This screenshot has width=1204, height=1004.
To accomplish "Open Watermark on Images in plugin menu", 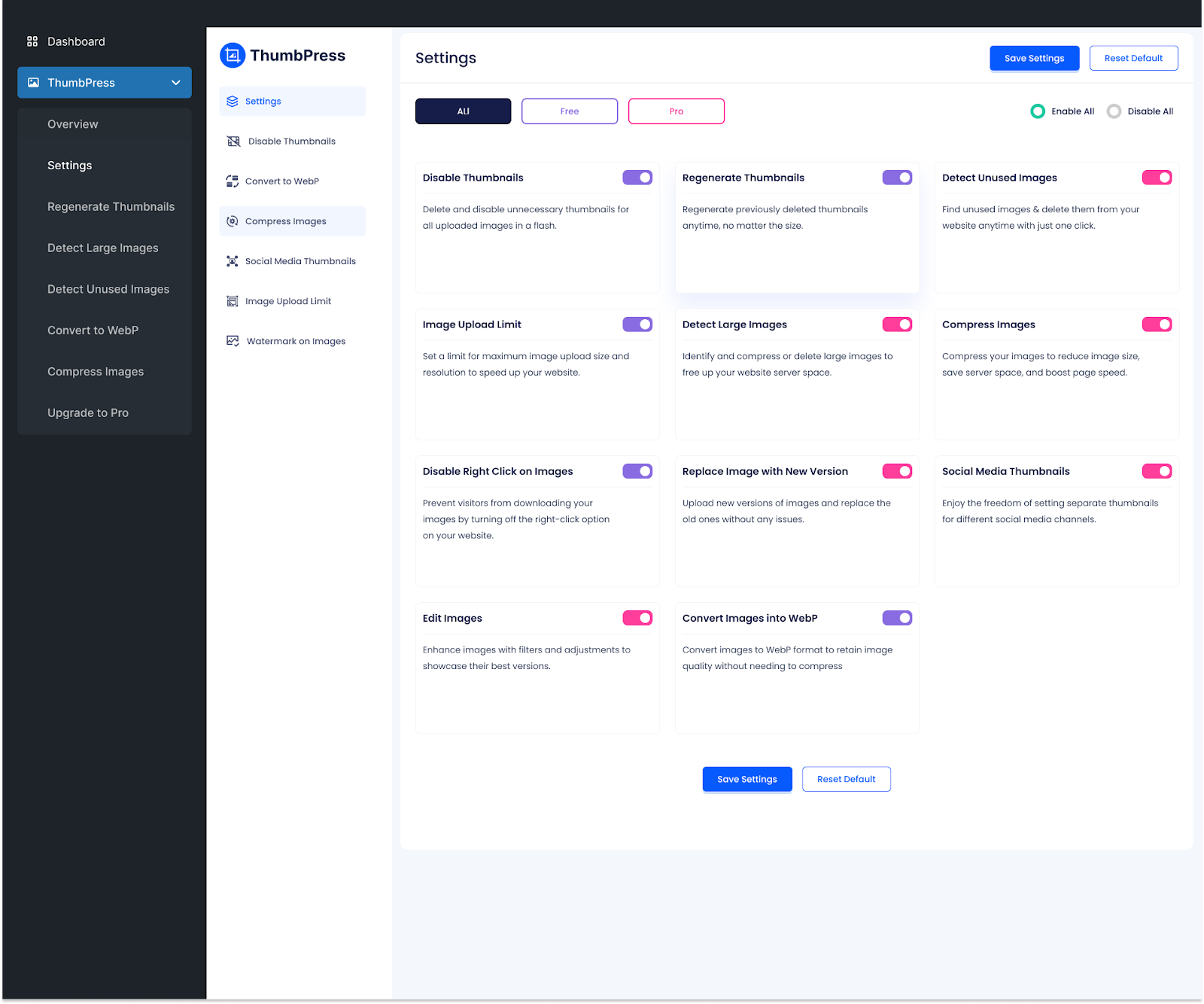I will [x=296, y=341].
